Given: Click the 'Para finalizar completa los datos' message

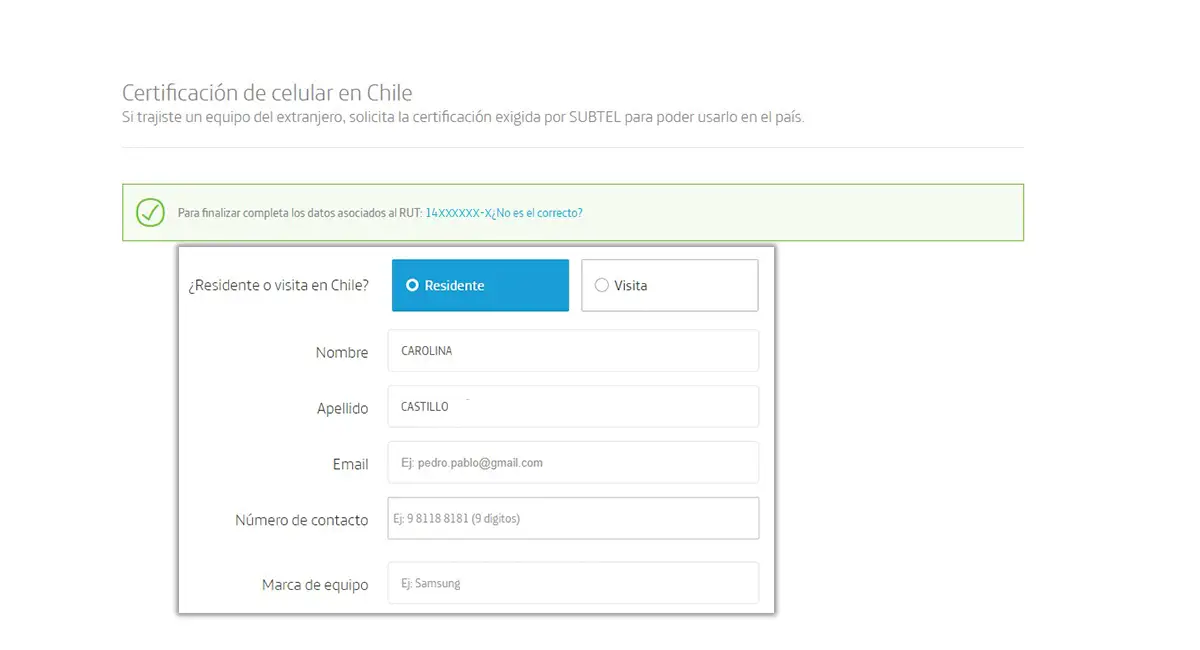Looking at the screenshot, I should click(x=300, y=213).
